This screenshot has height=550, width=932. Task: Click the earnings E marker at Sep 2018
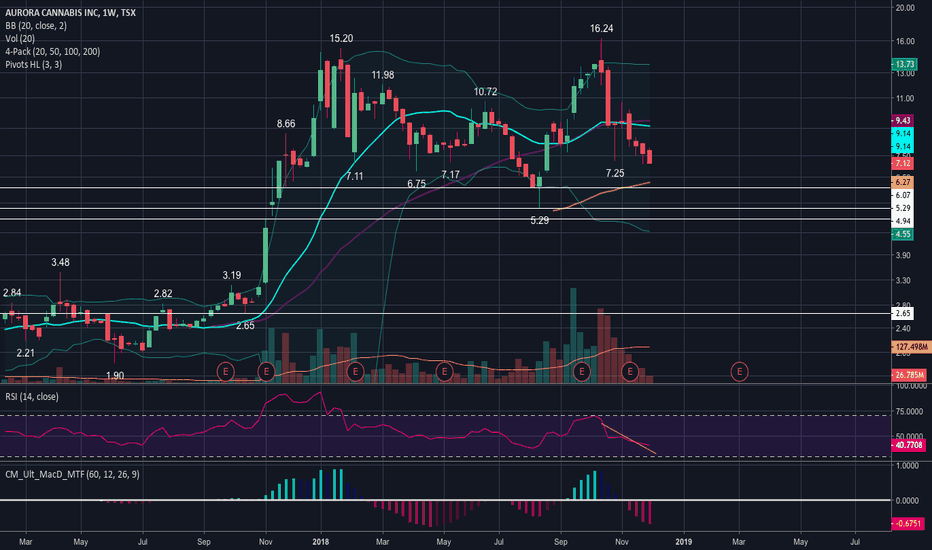pyautogui.click(x=581, y=372)
